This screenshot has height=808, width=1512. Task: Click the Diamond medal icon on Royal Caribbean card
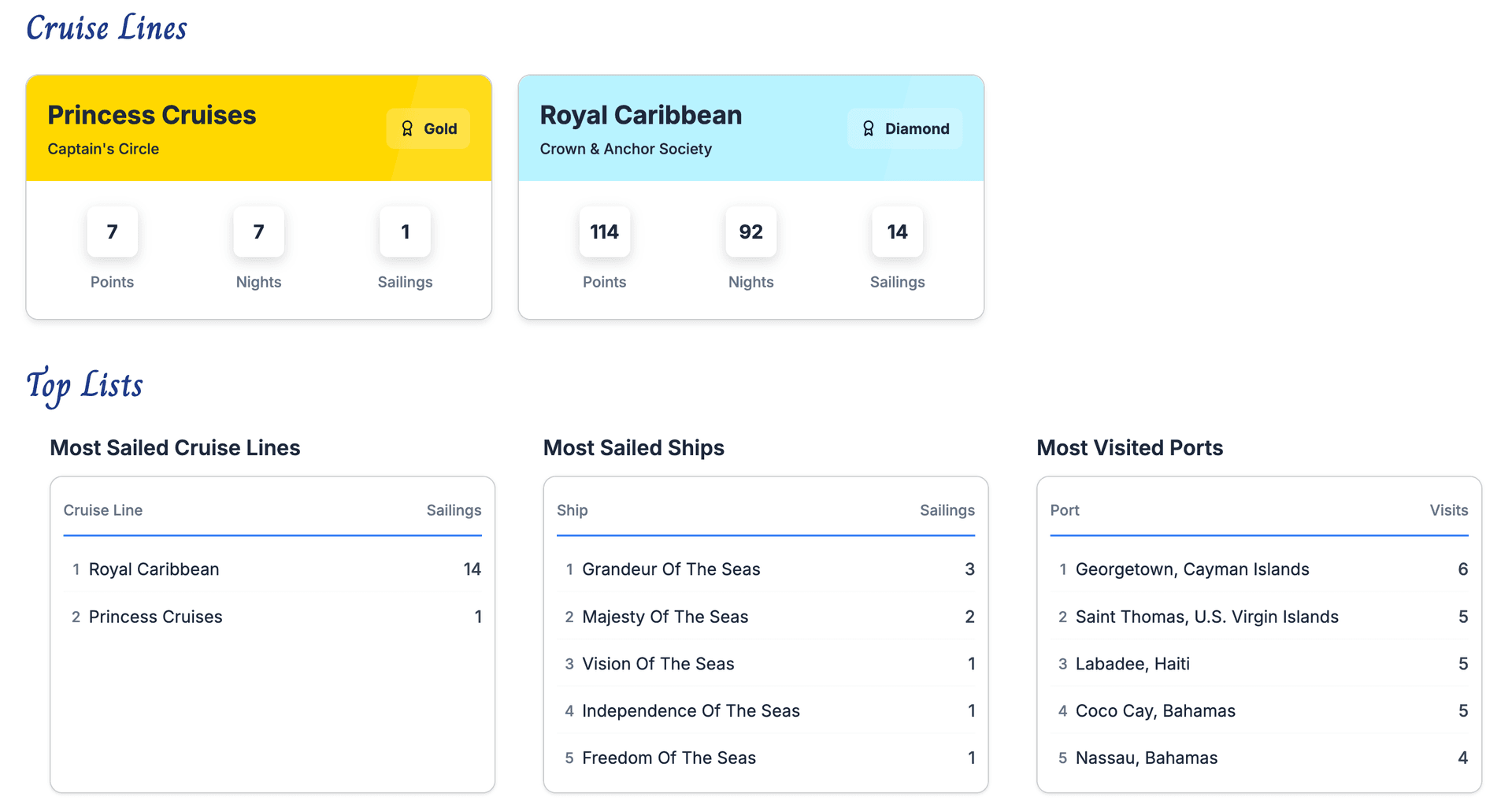pos(868,128)
